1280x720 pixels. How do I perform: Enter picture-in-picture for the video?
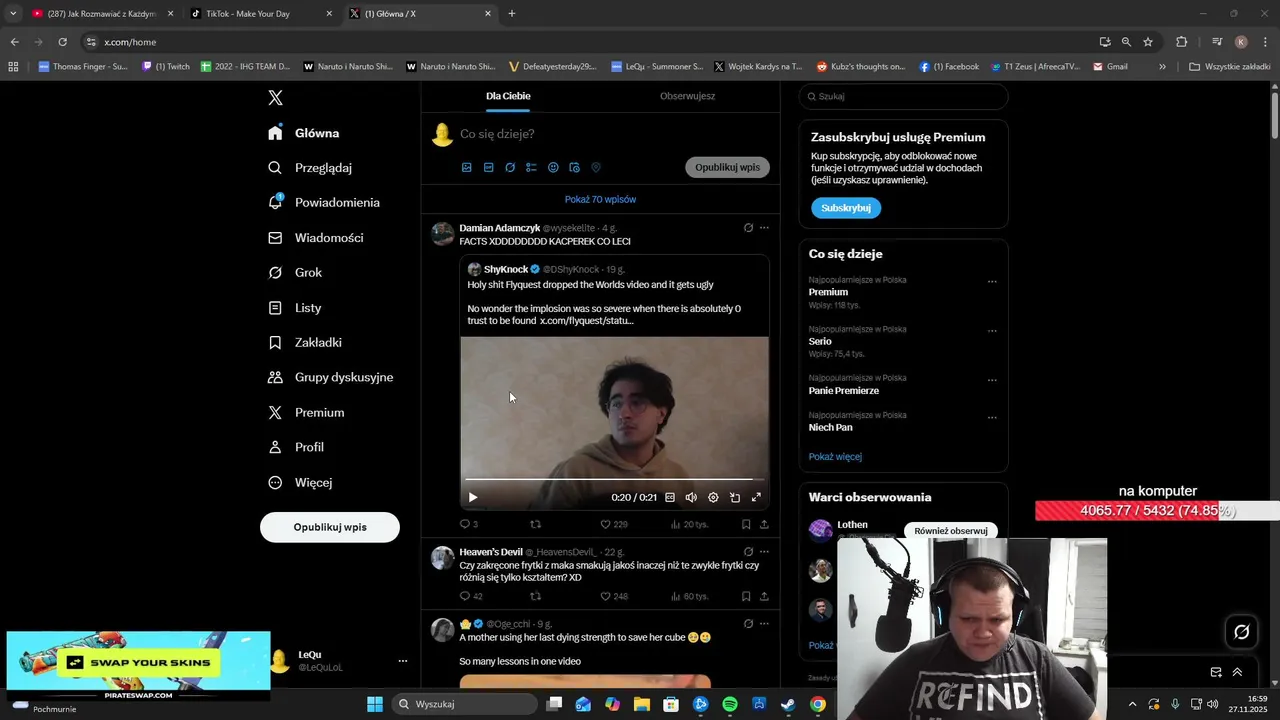tap(735, 497)
